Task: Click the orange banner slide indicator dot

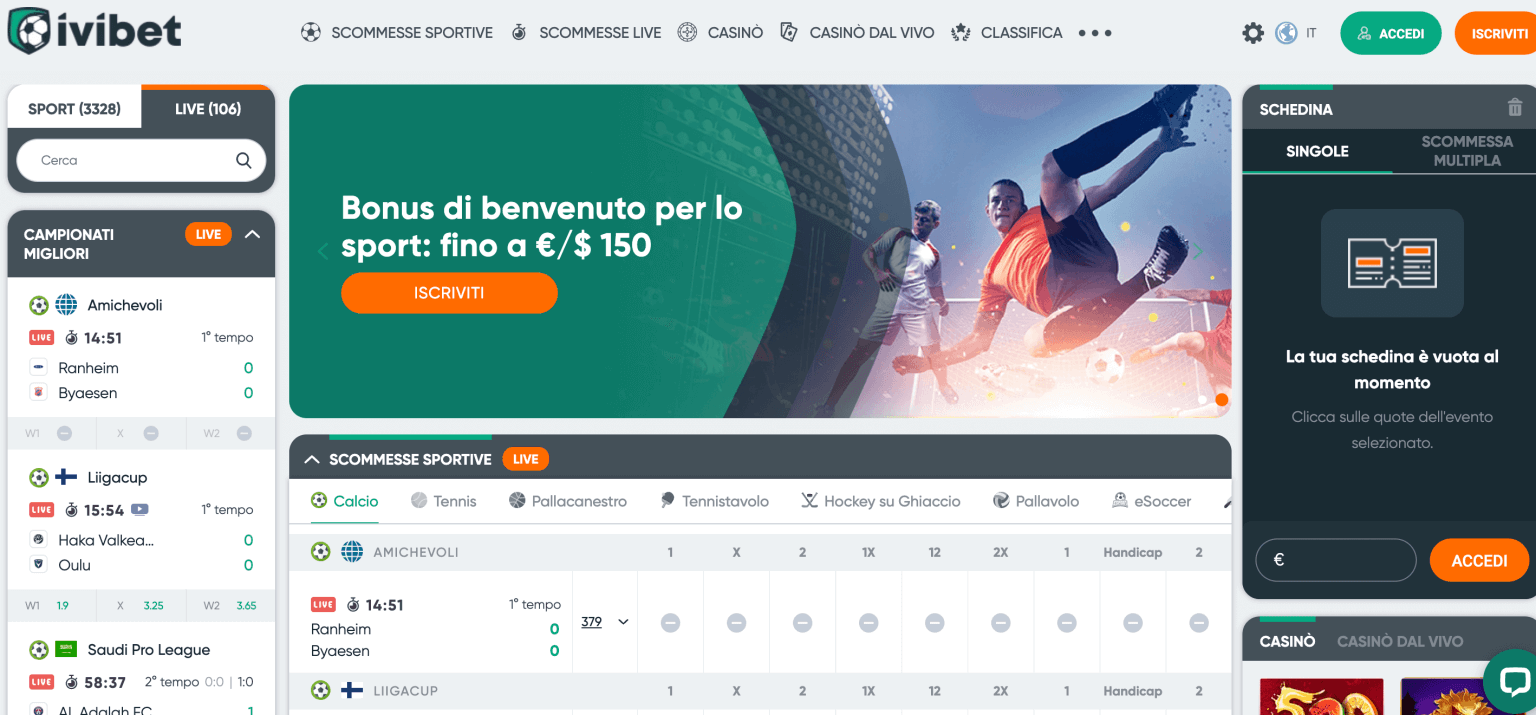Action: pyautogui.click(x=1221, y=400)
